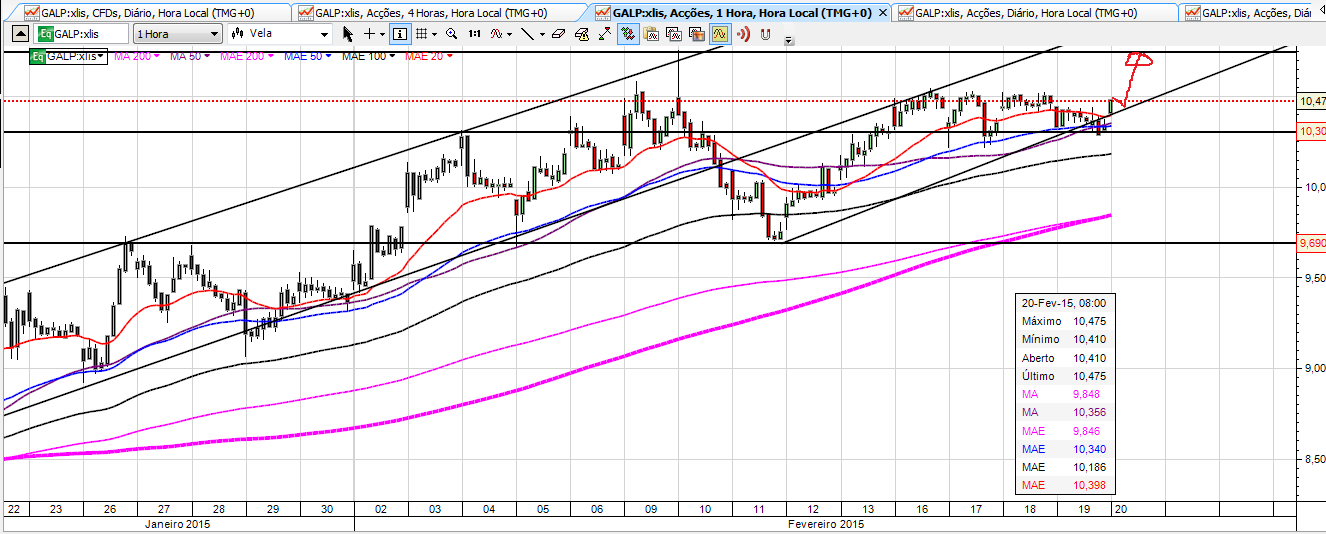Select the eraser tool
This screenshot has height=534, width=1326.
coord(558,34)
